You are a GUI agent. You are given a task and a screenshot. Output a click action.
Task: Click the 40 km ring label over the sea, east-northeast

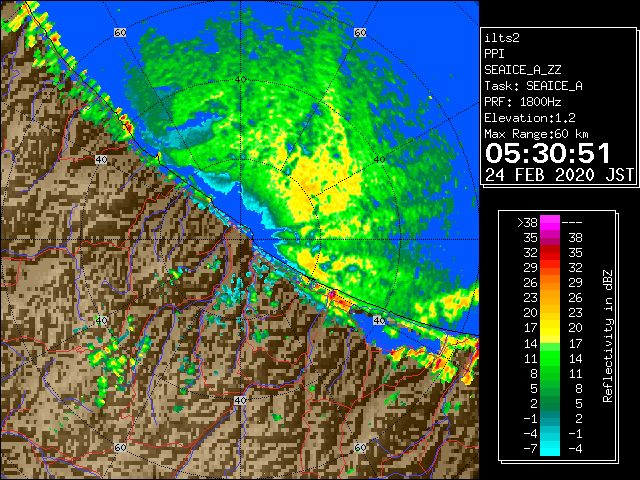coord(379,160)
